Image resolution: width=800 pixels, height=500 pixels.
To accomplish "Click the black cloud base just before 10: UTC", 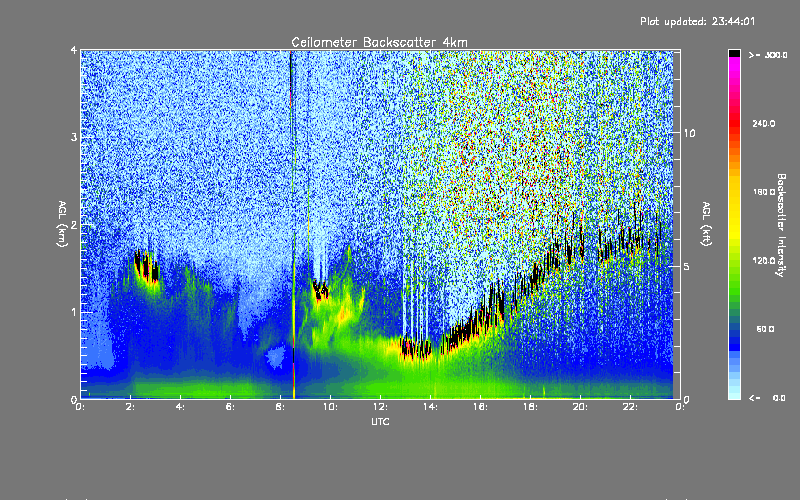I will pyautogui.click(x=320, y=290).
